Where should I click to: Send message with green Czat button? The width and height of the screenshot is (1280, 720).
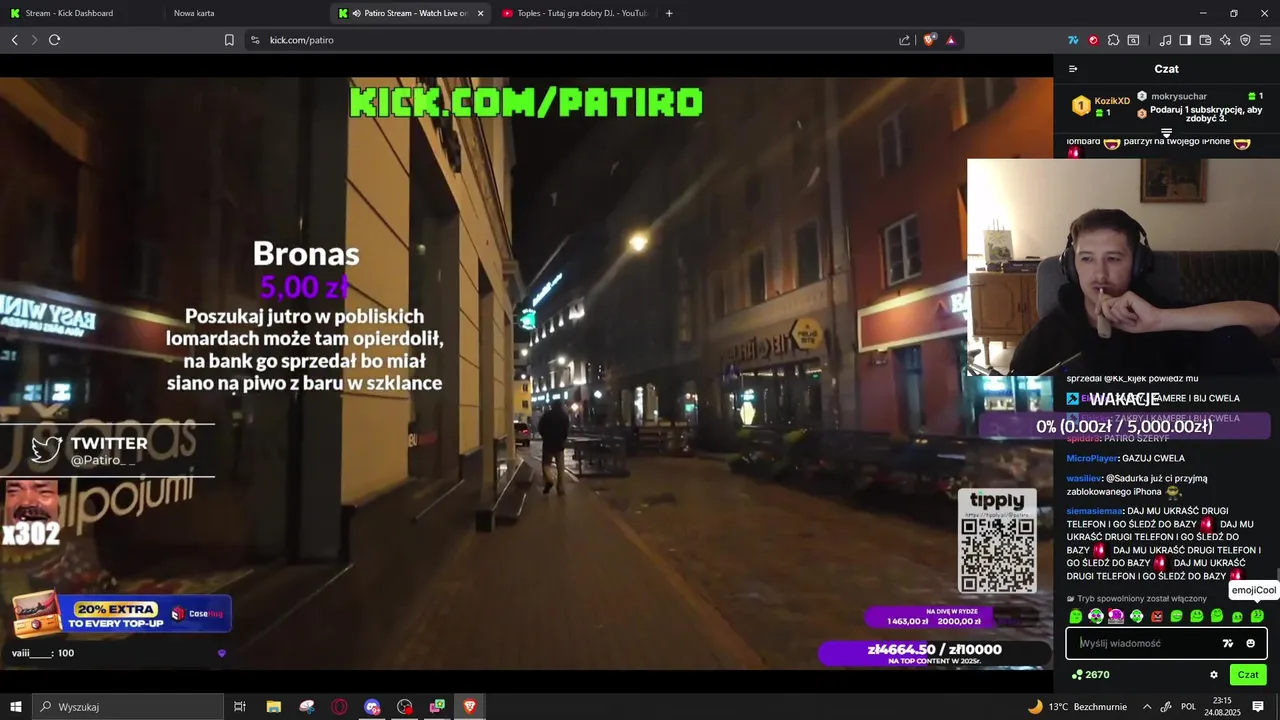click(x=1248, y=675)
